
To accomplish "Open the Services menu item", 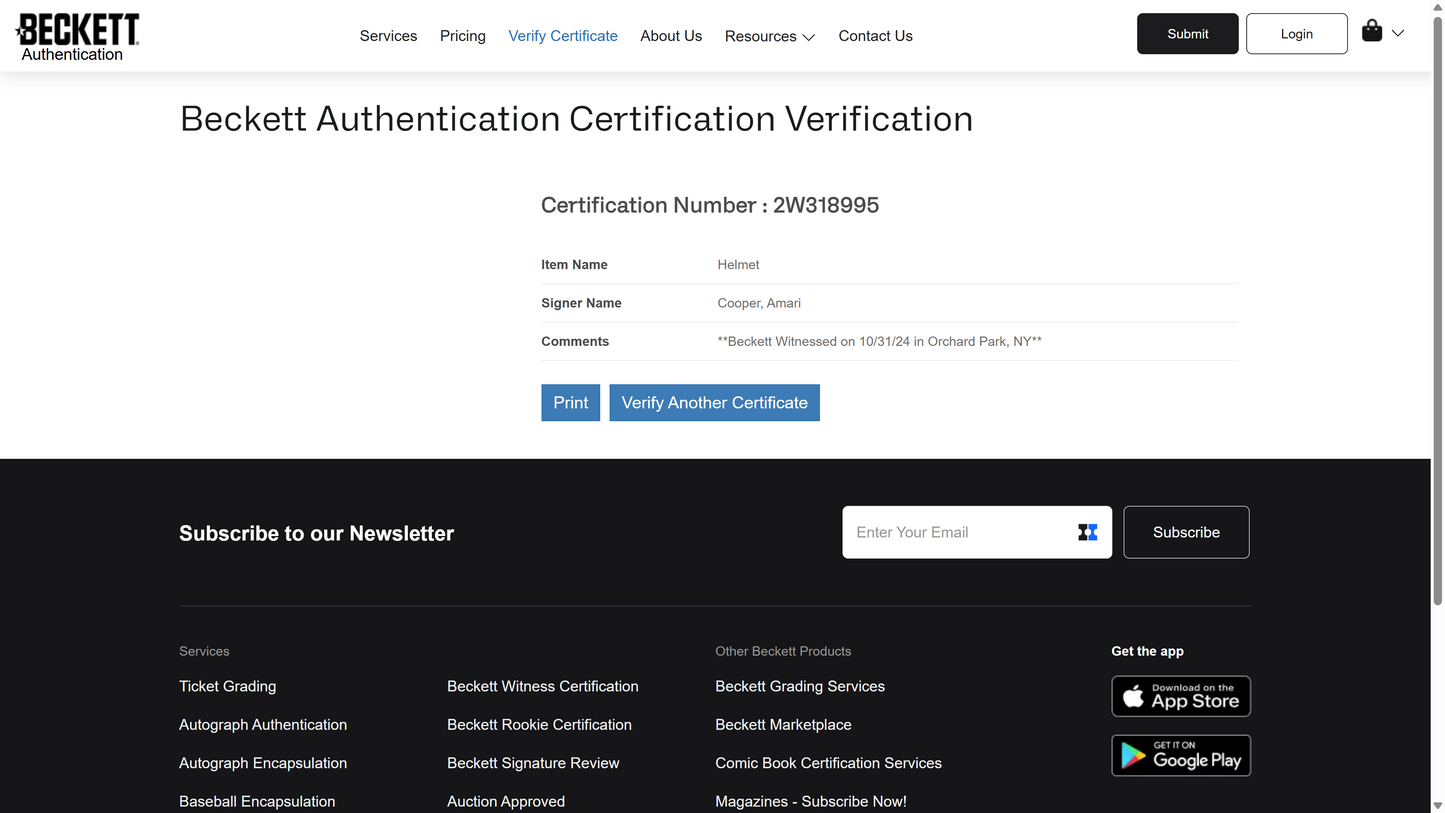I will [x=388, y=36].
